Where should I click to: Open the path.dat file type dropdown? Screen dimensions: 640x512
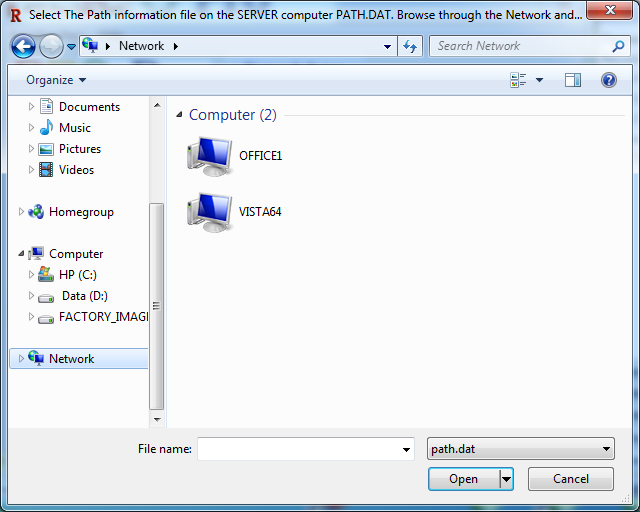tap(520, 450)
